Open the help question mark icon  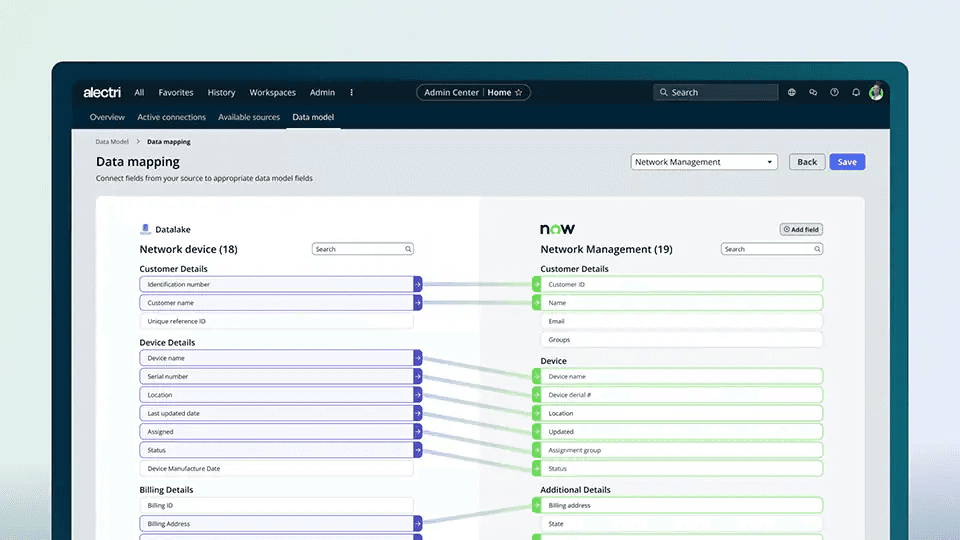(834, 92)
